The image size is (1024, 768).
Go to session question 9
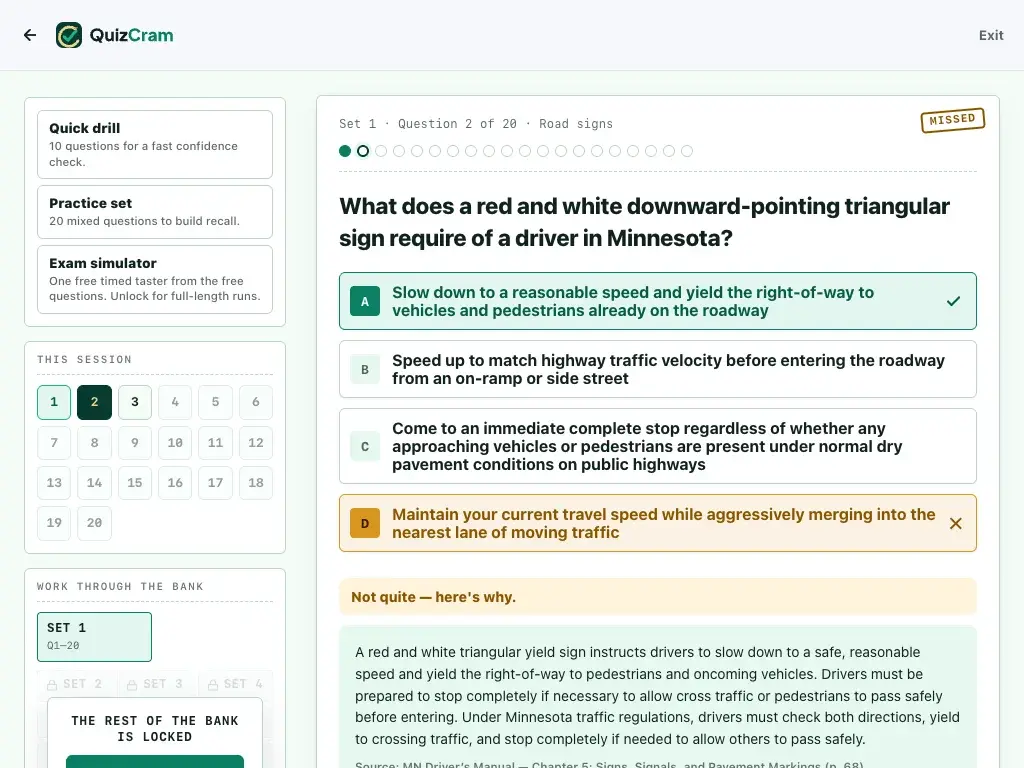click(135, 443)
